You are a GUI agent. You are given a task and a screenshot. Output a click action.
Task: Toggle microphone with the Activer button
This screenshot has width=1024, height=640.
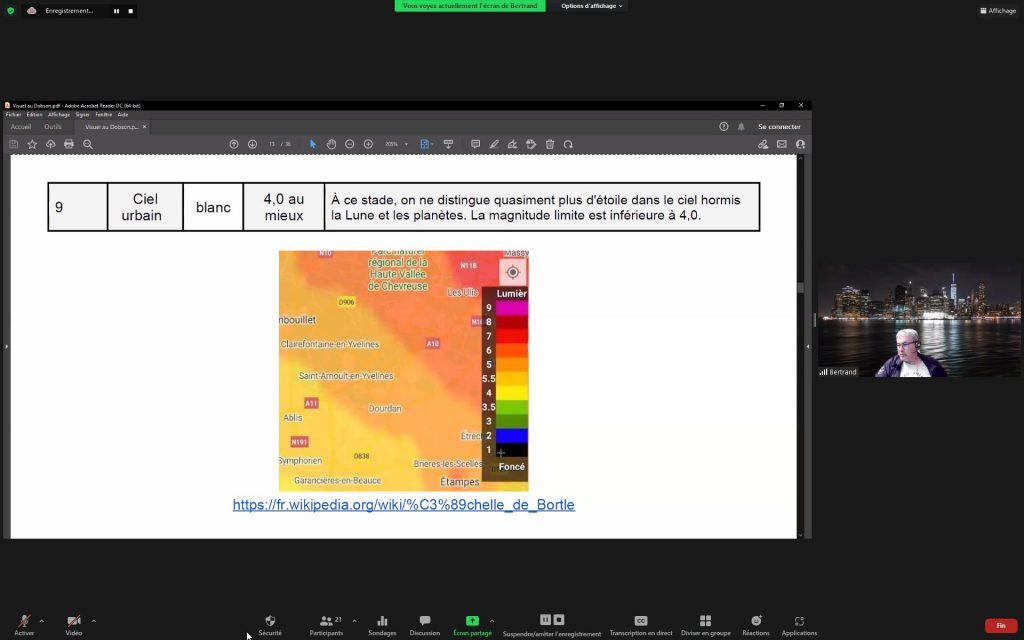click(24, 624)
